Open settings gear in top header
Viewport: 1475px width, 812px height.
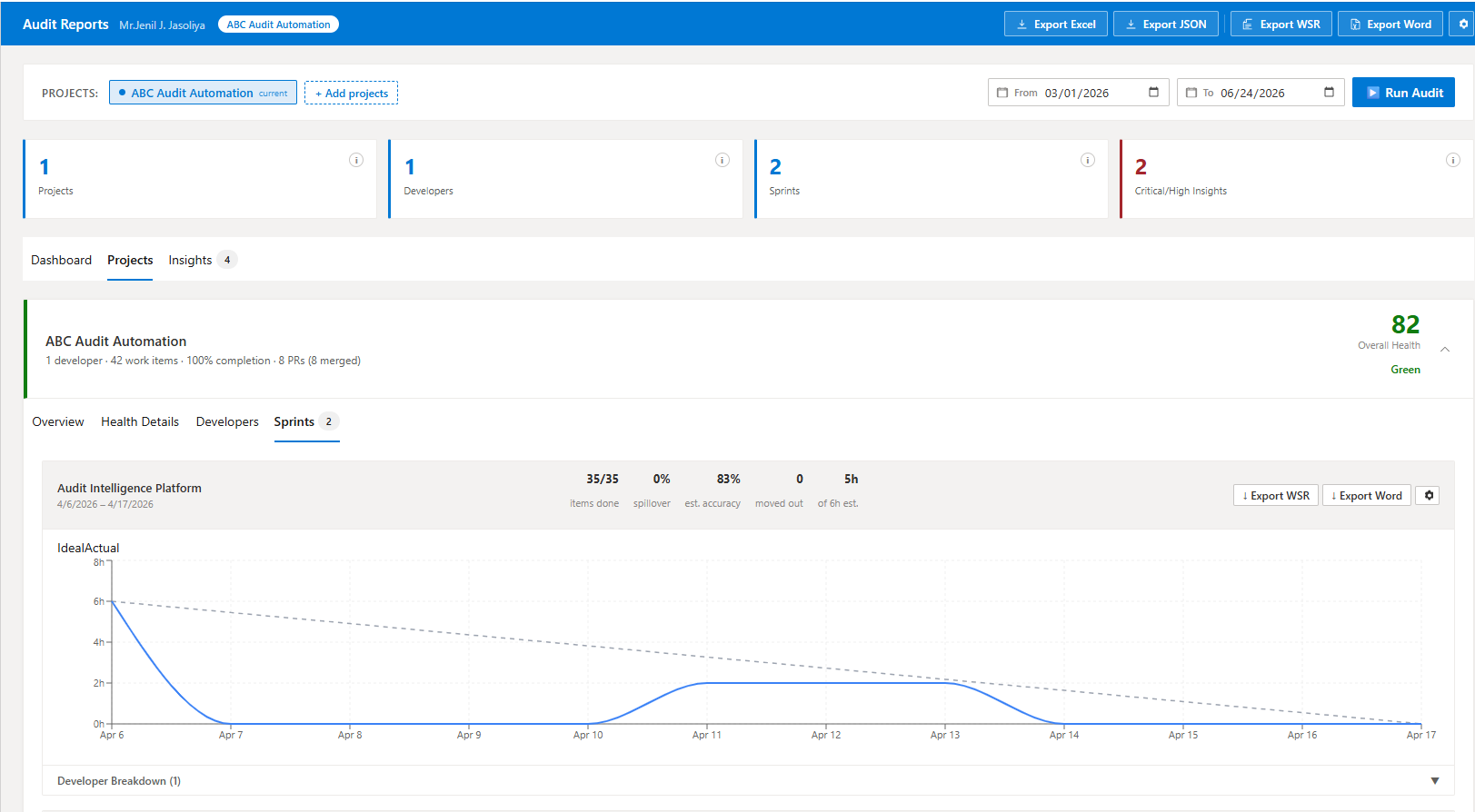coord(1463,25)
